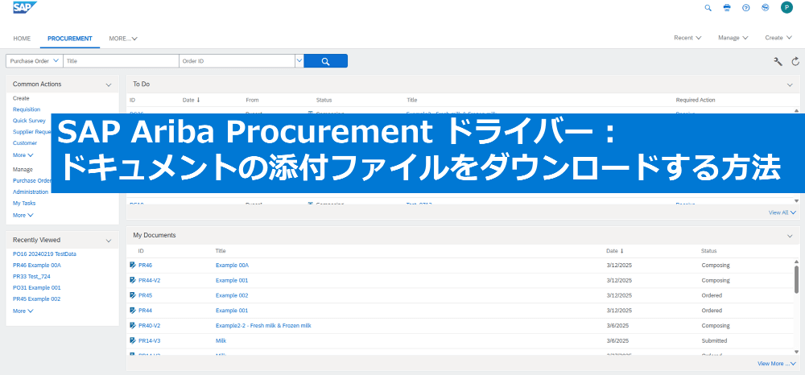Click document icon beside PR46
The image size is (805, 375).
pos(132,265)
